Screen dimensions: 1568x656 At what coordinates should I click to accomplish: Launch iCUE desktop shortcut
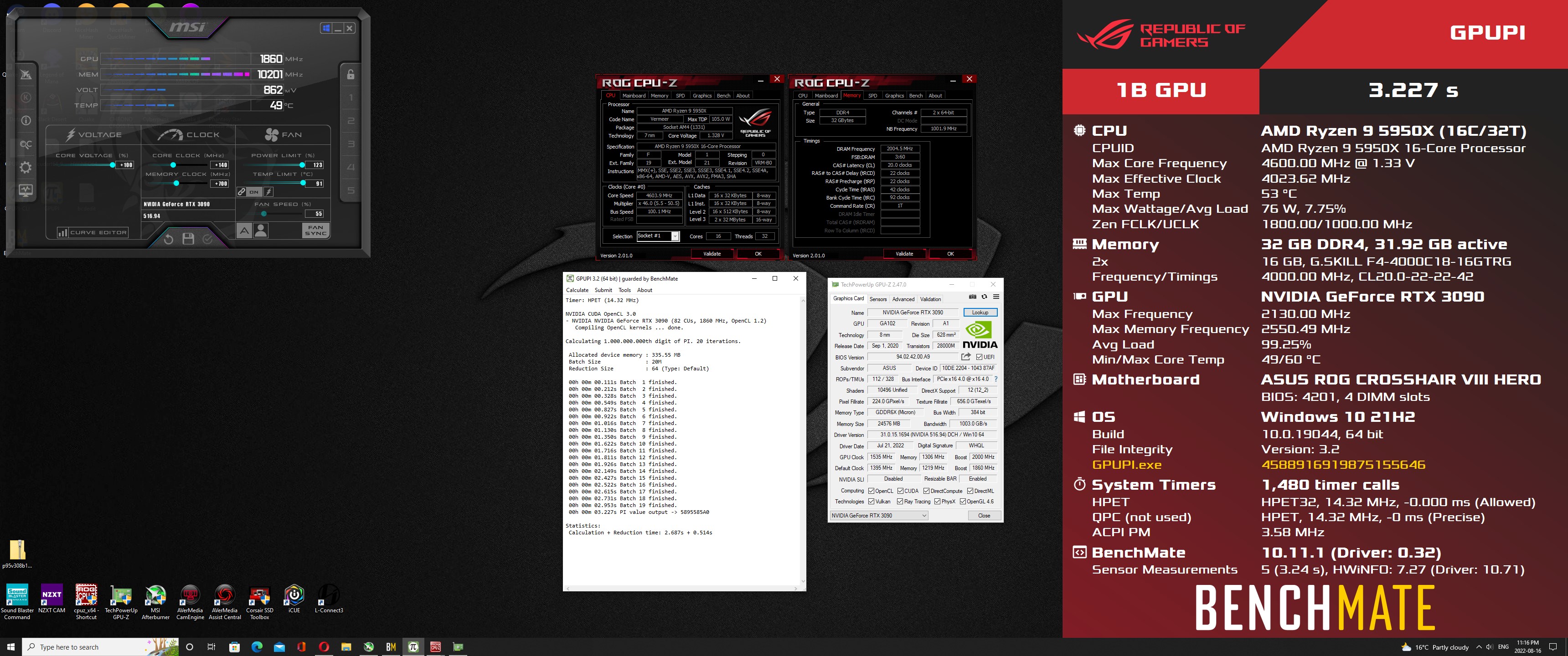294,600
